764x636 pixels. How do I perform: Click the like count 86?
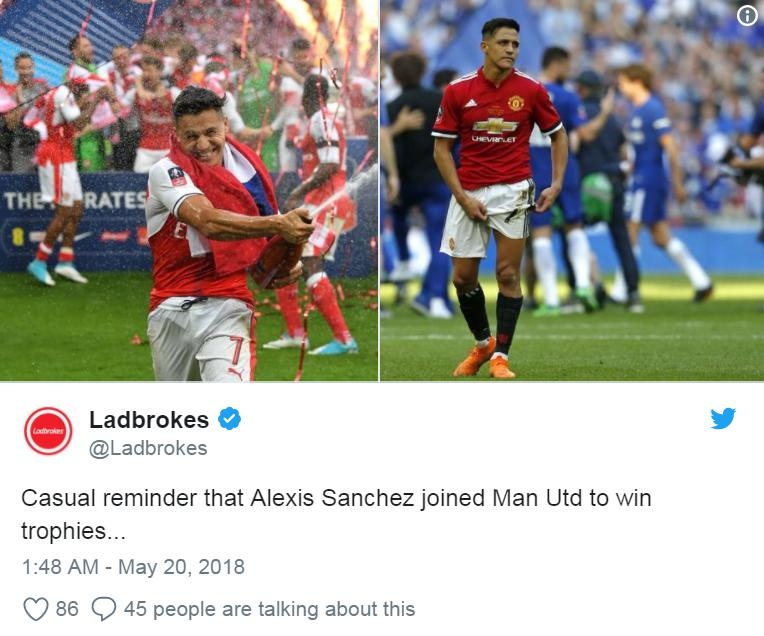tap(67, 609)
